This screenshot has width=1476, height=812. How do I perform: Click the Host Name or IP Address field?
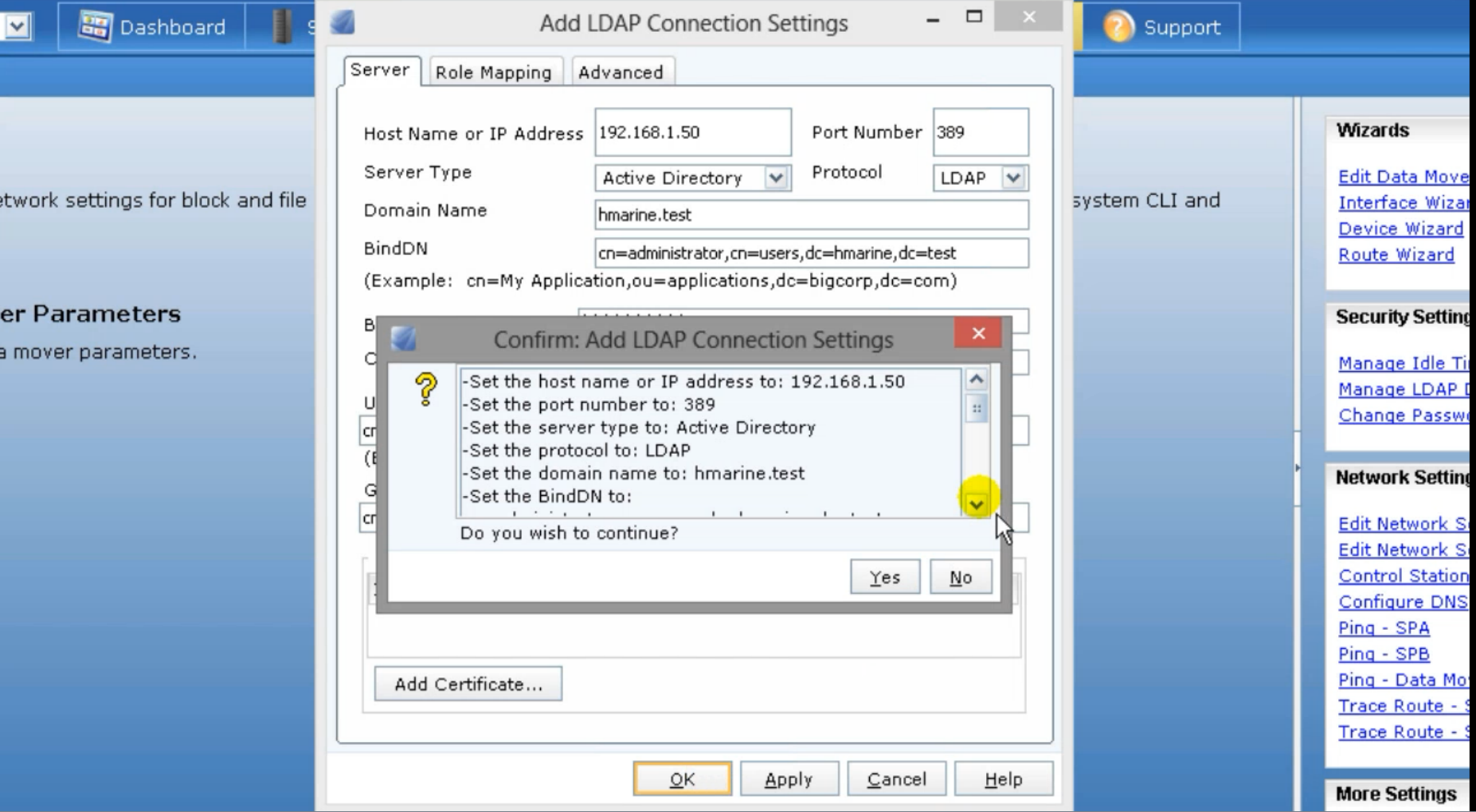point(693,132)
